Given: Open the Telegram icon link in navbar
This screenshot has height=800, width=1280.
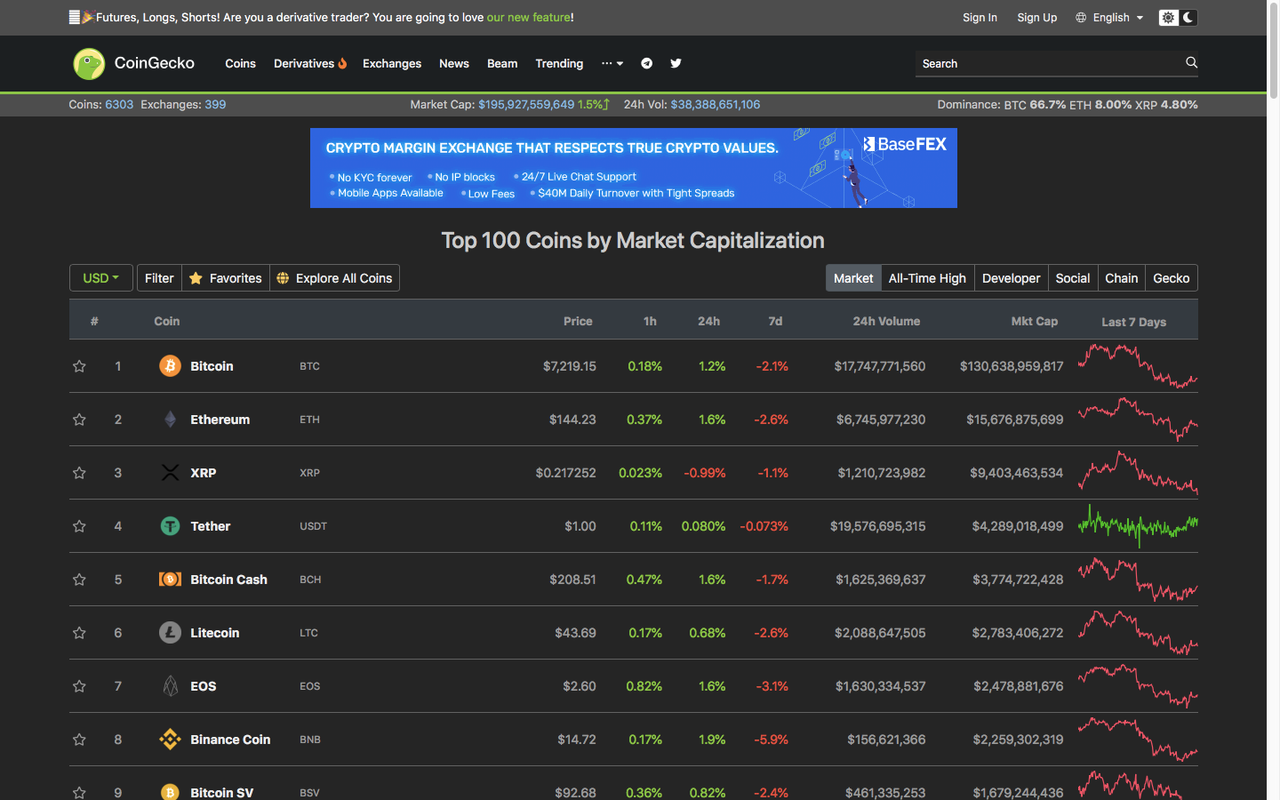Looking at the screenshot, I should [647, 63].
